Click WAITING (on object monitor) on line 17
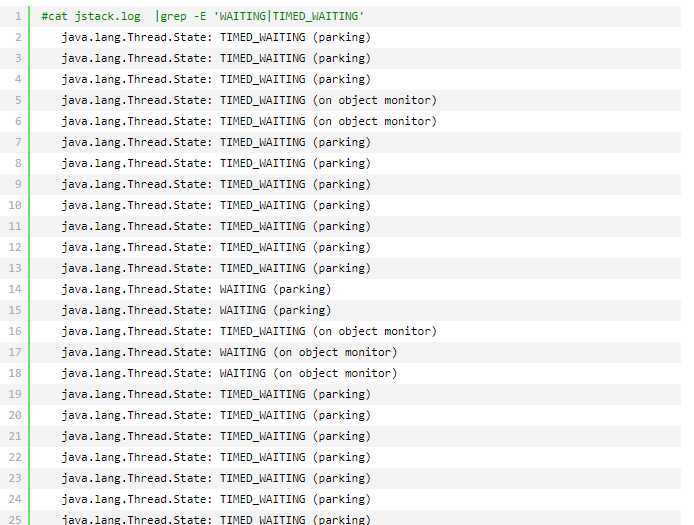 click(x=308, y=352)
